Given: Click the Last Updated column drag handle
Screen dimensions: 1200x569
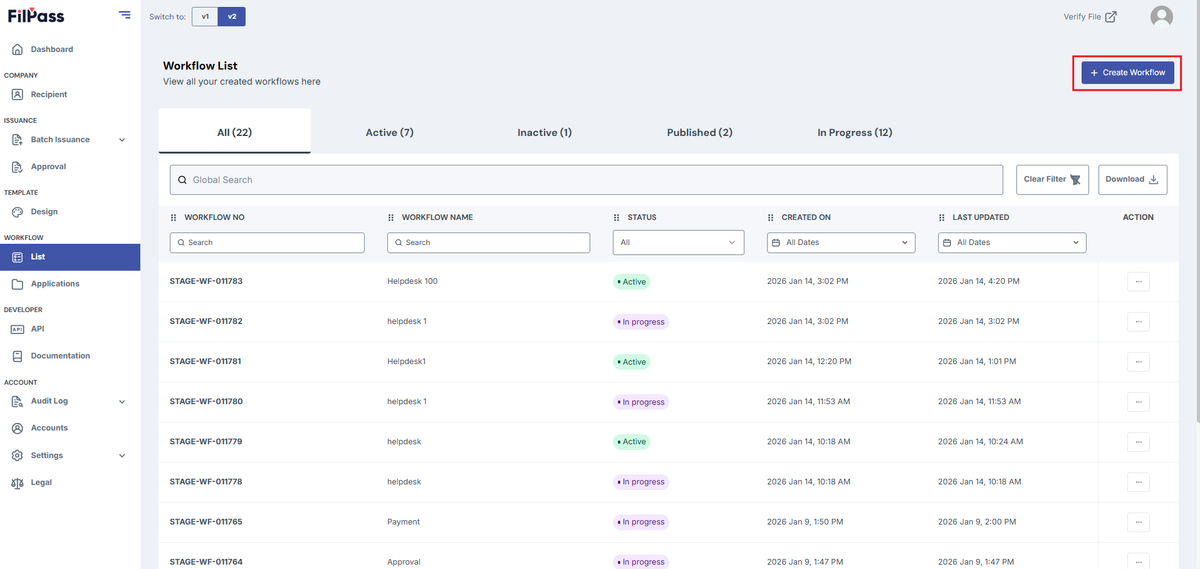Looking at the screenshot, I should click(942, 217).
